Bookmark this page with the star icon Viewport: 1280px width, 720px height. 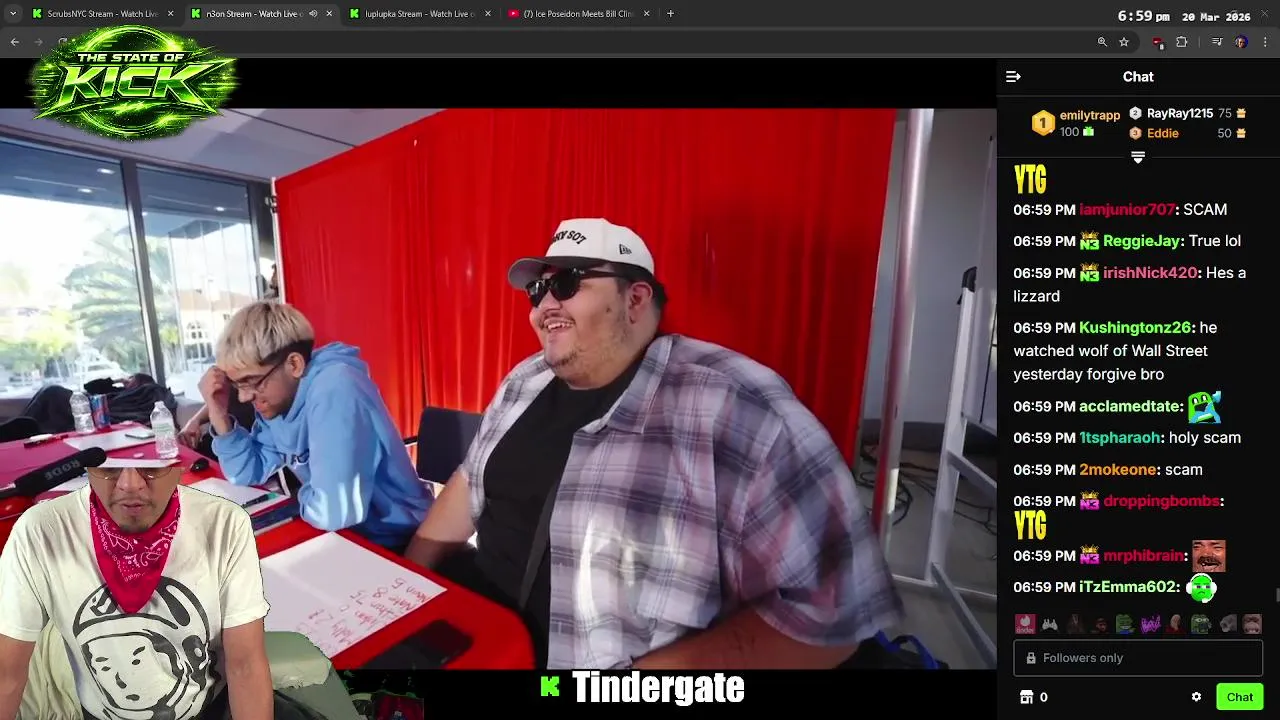[x=1124, y=42]
